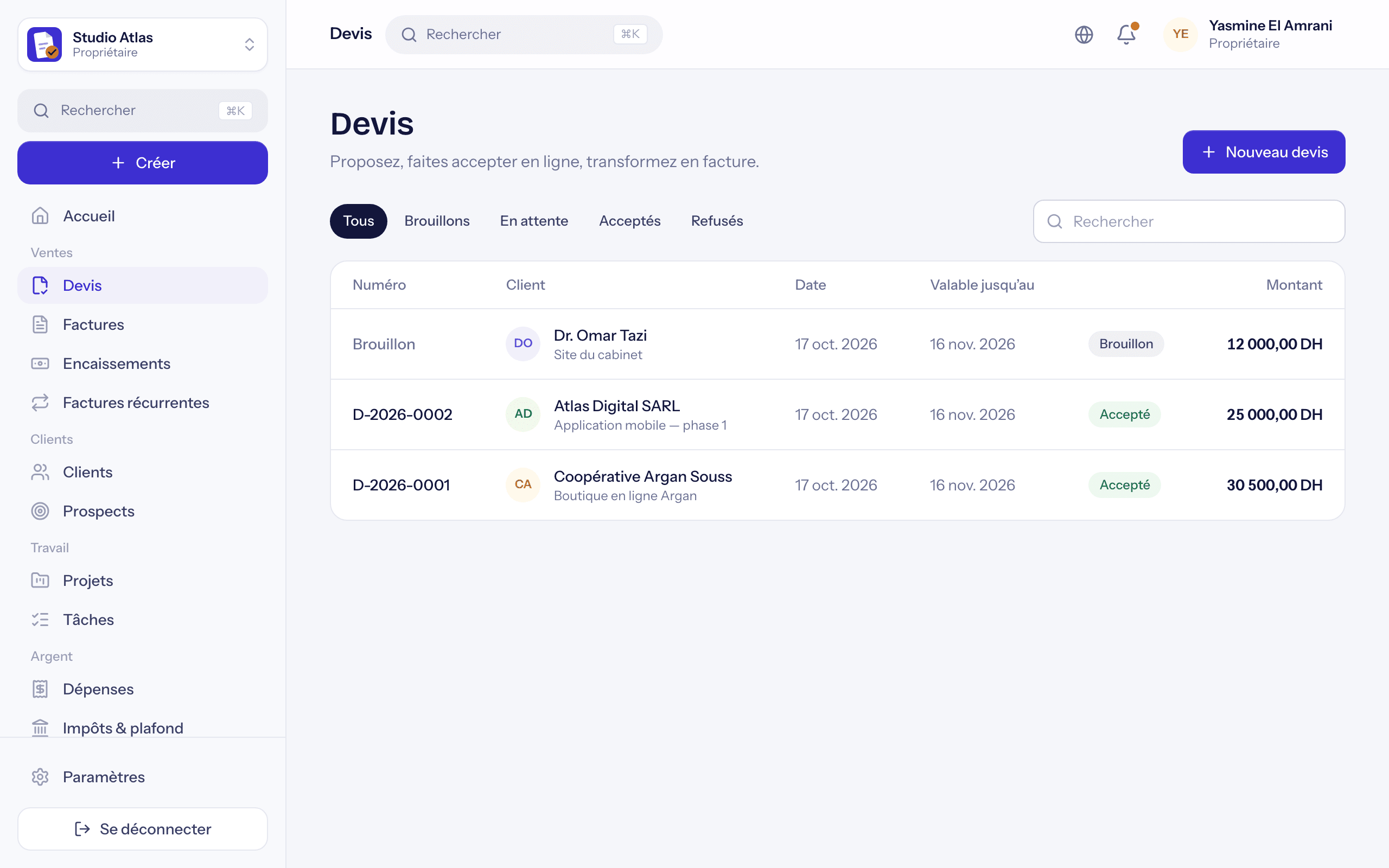Click the Clients people icon
Image resolution: width=1389 pixels, height=868 pixels.
click(40, 472)
